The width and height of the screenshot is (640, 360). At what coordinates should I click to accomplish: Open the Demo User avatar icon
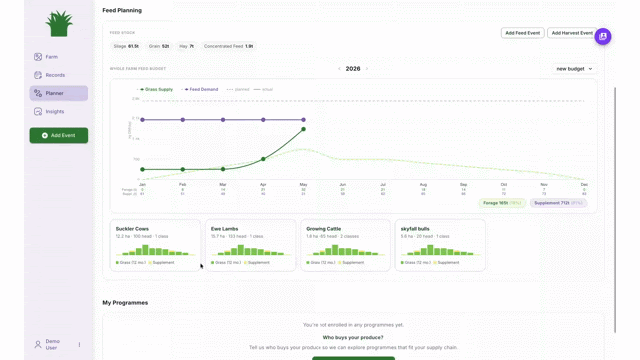[x=38, y=344]
